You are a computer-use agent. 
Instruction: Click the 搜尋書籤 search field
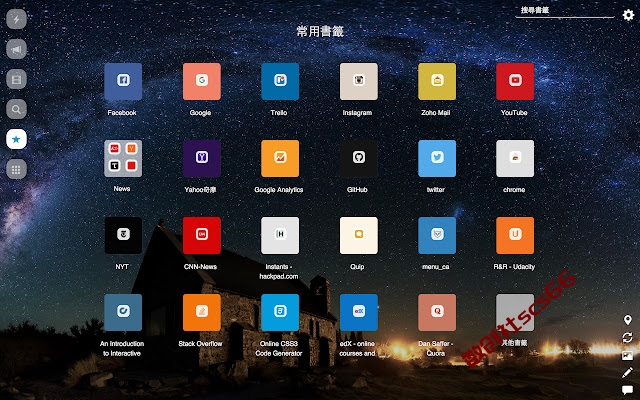(x=565, y=11)
